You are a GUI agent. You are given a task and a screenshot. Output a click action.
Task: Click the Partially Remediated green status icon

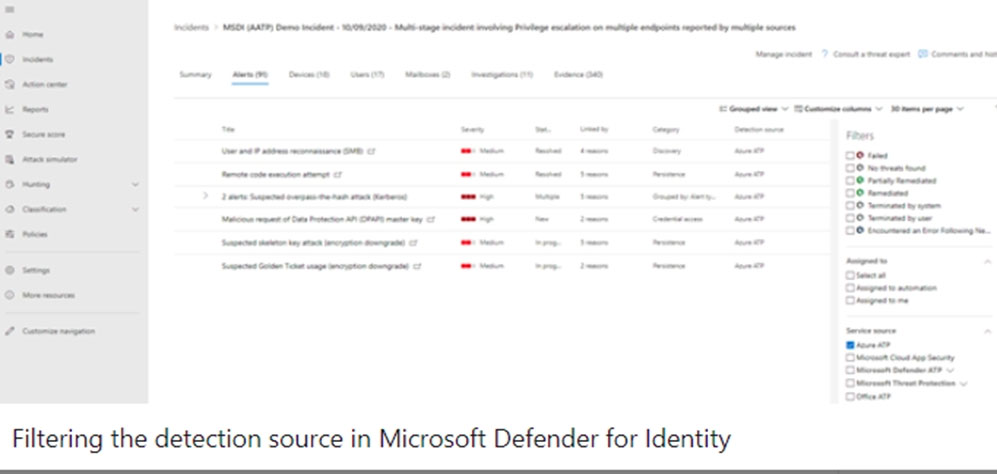point(860,181)
